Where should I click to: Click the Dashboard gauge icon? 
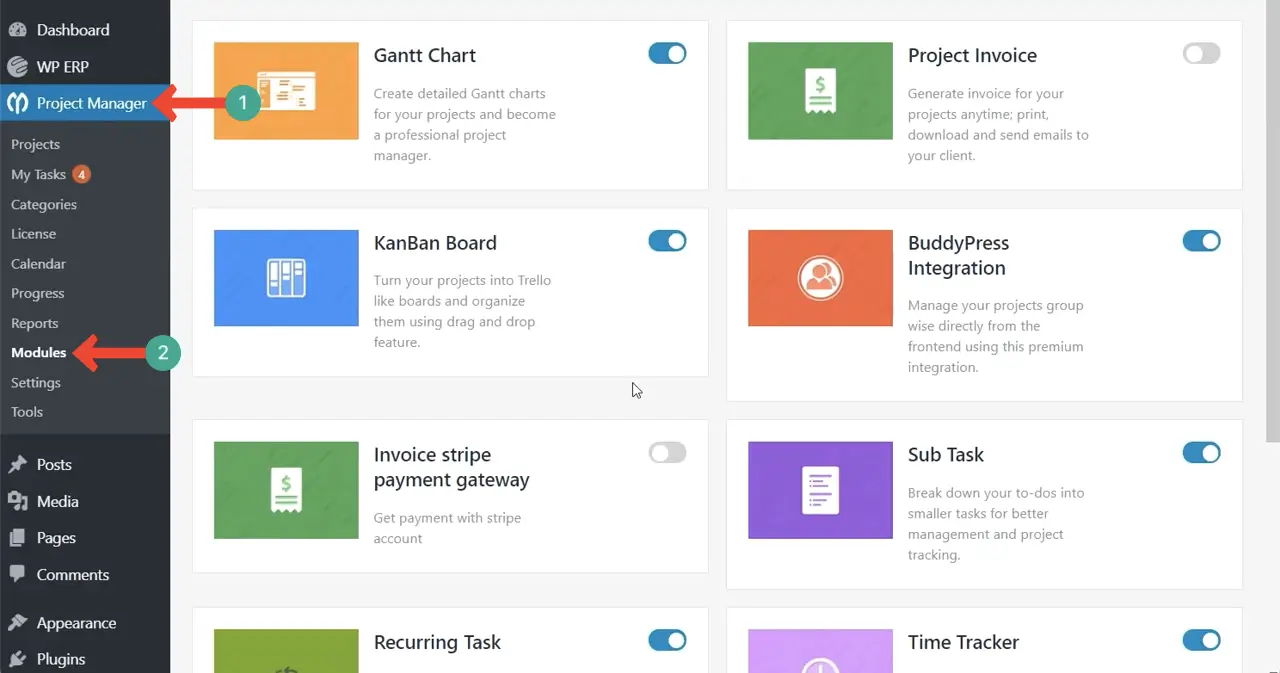[17, 30]
